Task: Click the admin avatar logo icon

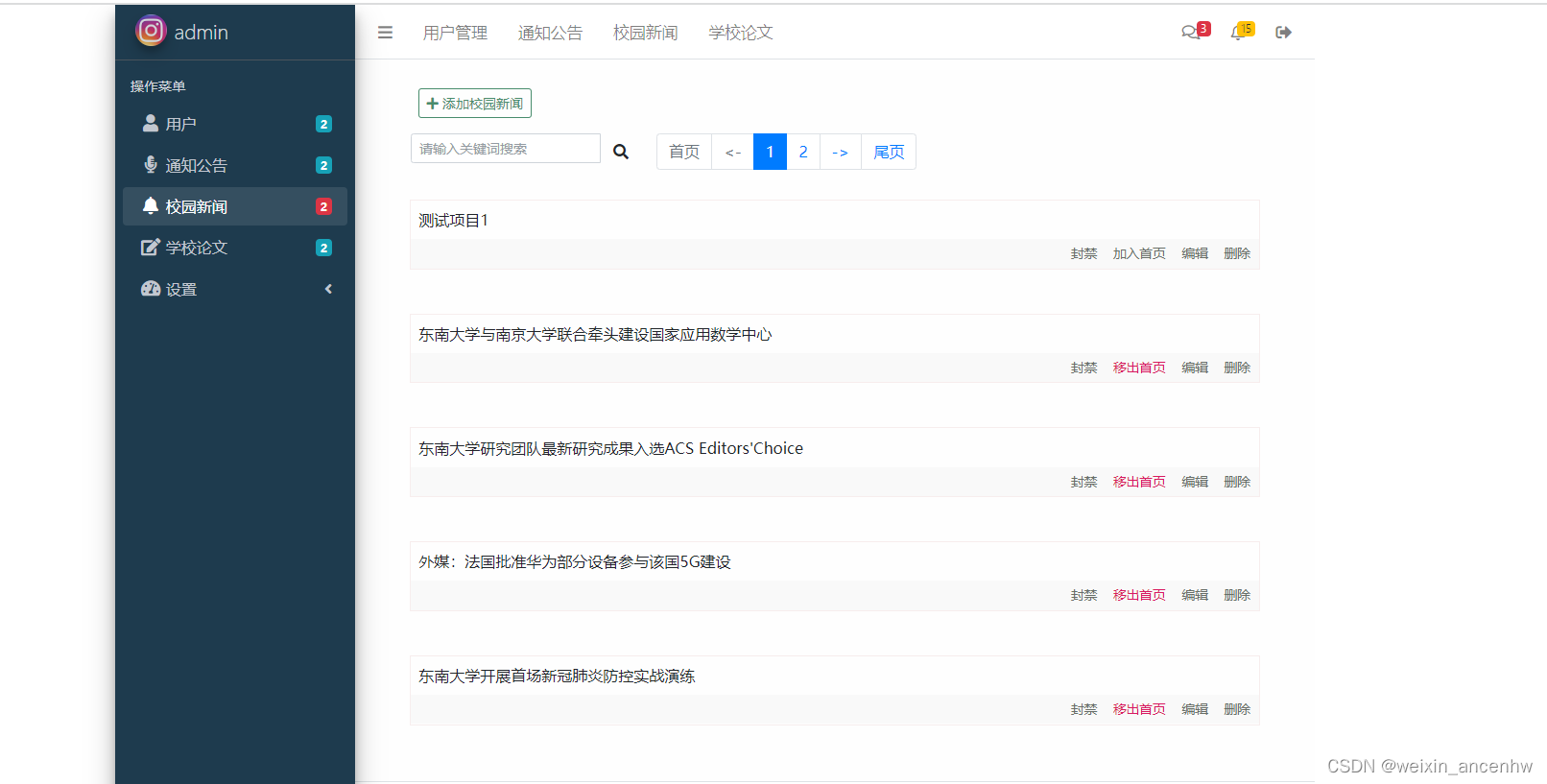Action: point(151,31)
